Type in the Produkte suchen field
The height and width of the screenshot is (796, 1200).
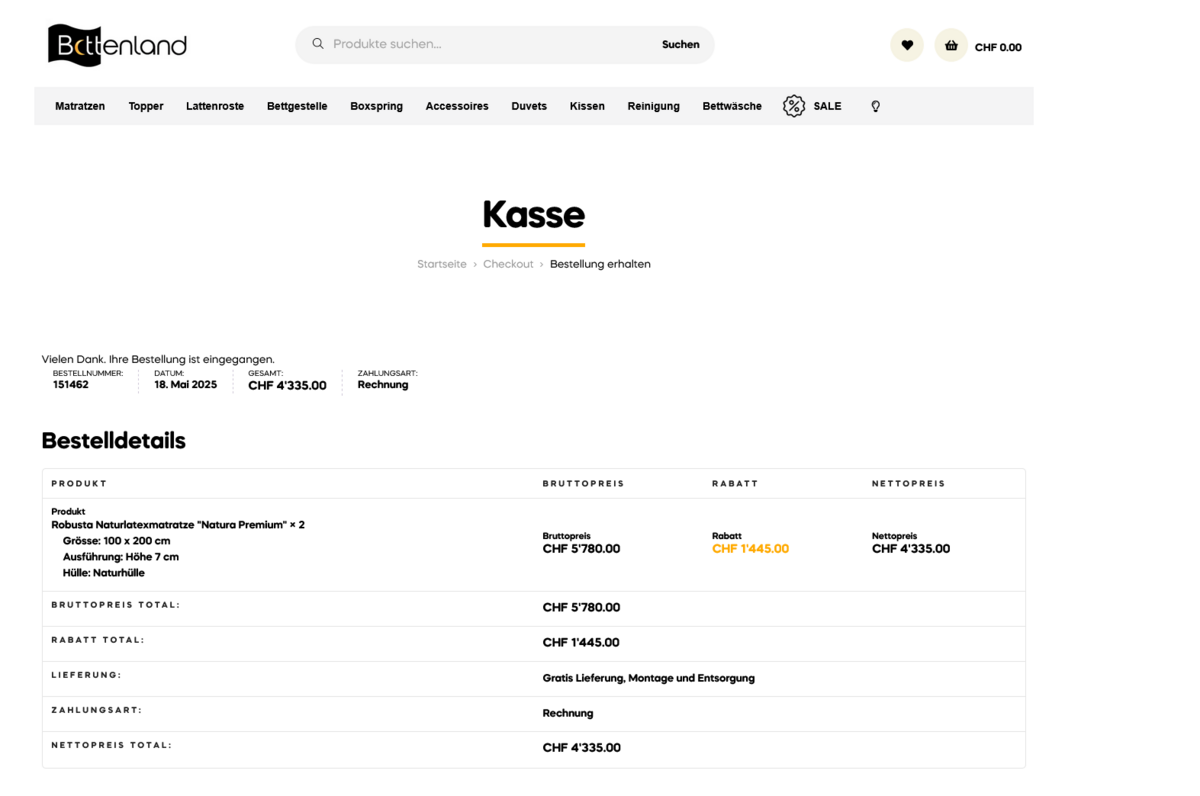(490, 44)
